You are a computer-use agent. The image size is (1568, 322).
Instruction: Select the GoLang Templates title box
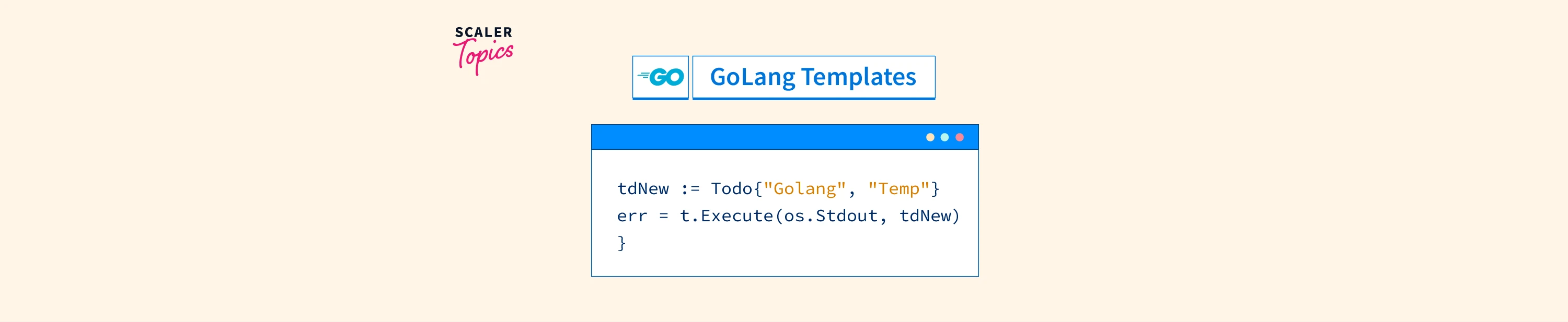813,77
